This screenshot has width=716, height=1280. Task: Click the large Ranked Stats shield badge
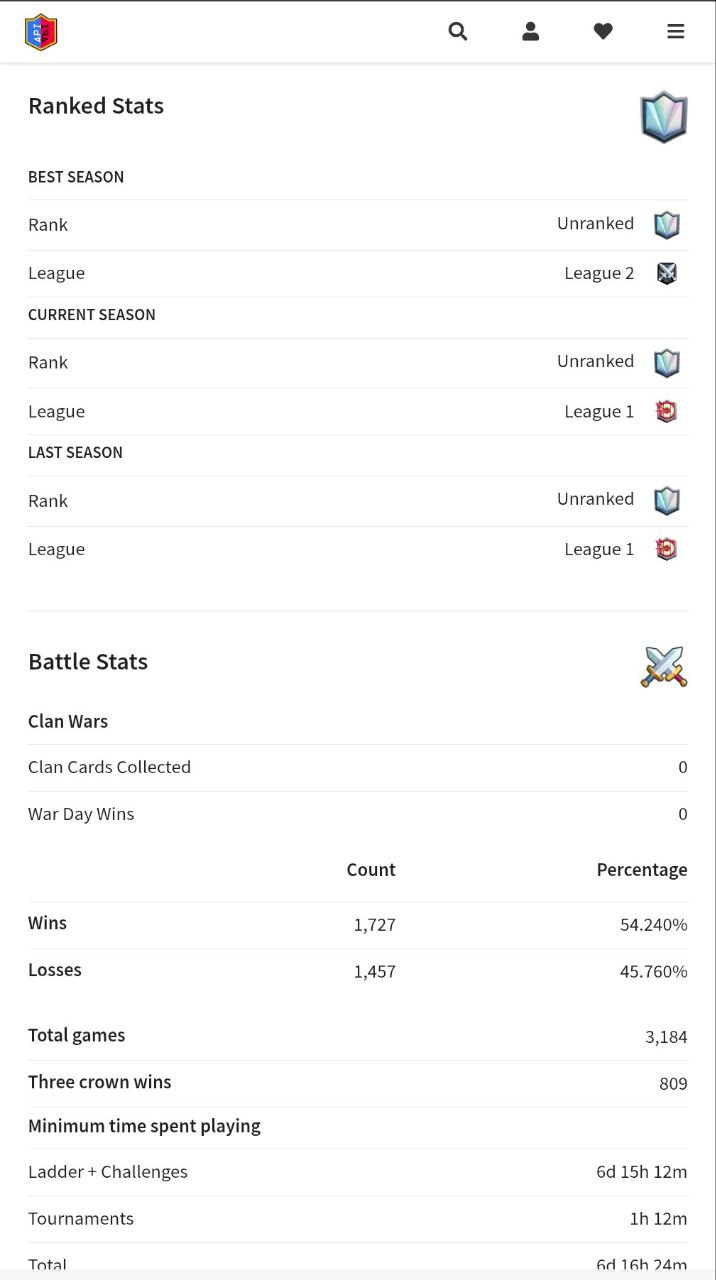coord(664,117)
